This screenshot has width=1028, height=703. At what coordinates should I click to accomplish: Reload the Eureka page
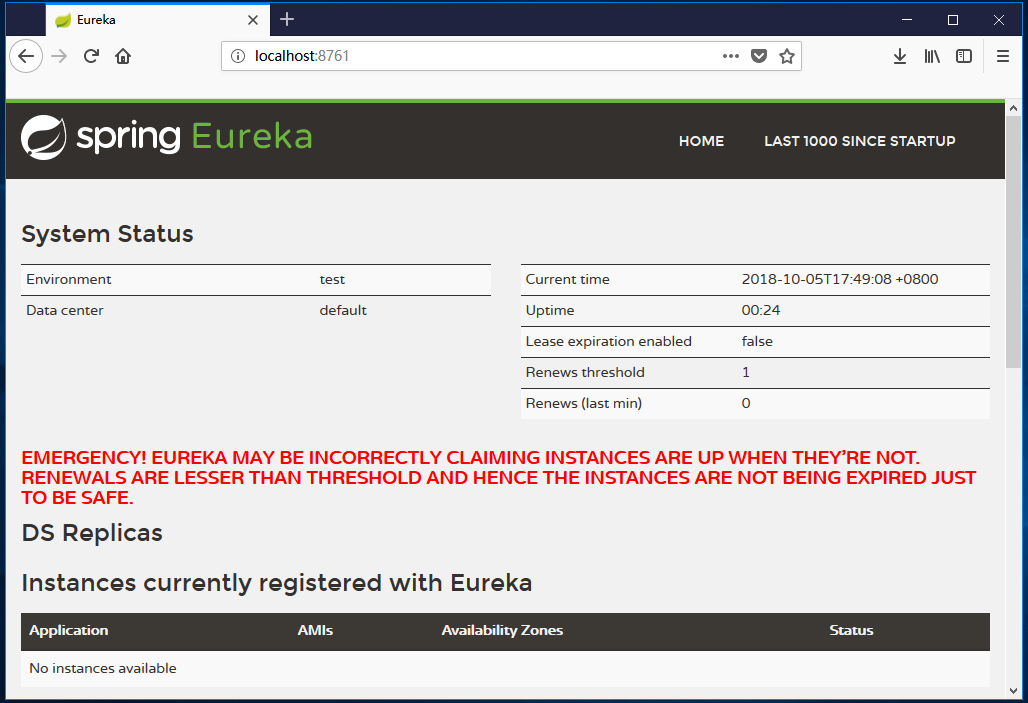coord(91,56)
